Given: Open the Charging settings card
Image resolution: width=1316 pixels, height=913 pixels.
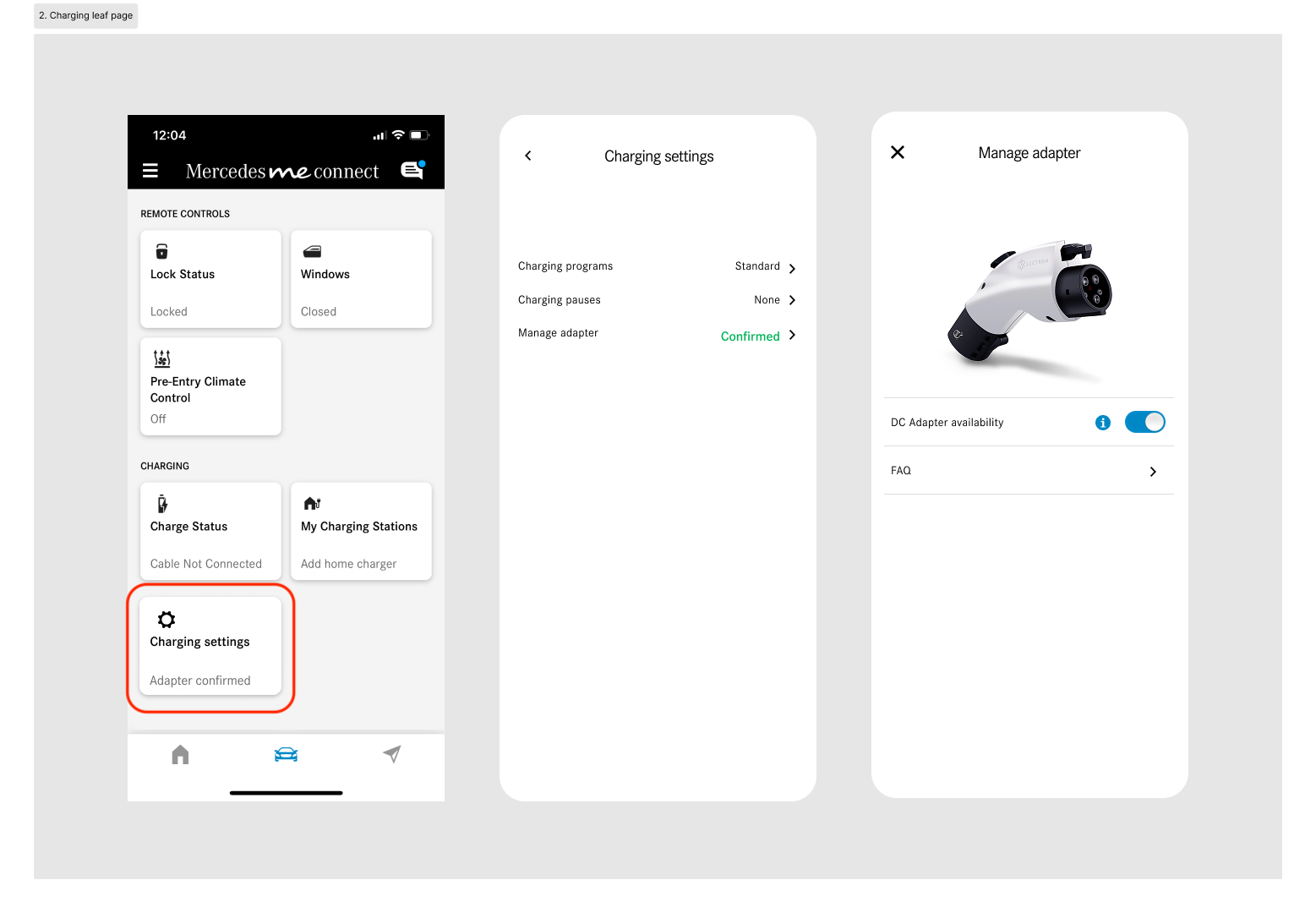Looking at the screenshot, I should pos(210,647).
